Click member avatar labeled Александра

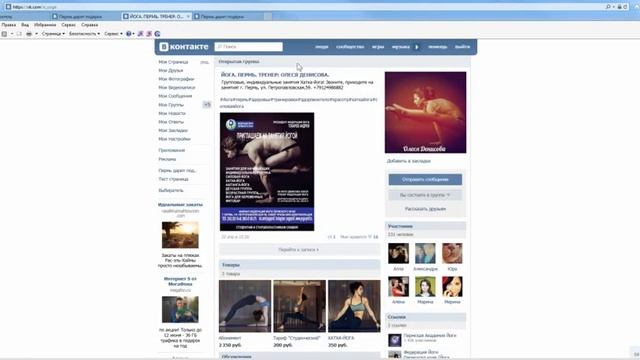pos(425,253)
